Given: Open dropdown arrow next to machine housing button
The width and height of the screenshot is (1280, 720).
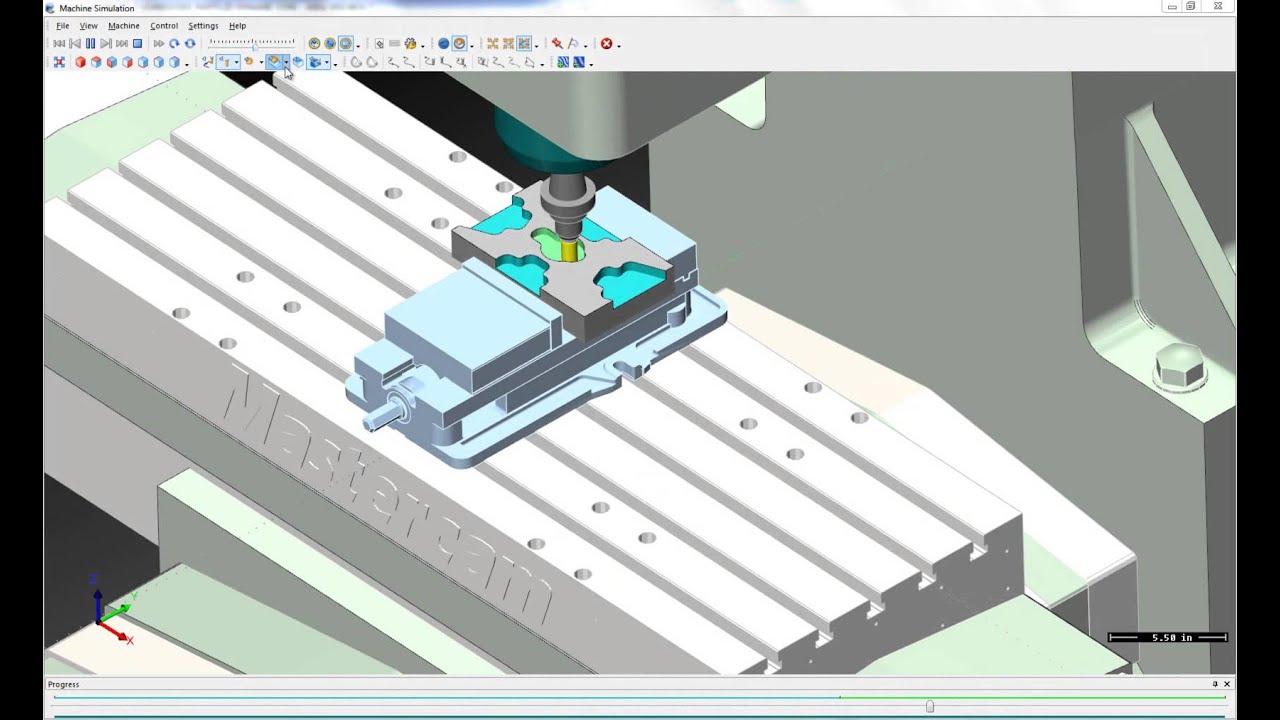Looking at the screenshot, I should 327,63.
